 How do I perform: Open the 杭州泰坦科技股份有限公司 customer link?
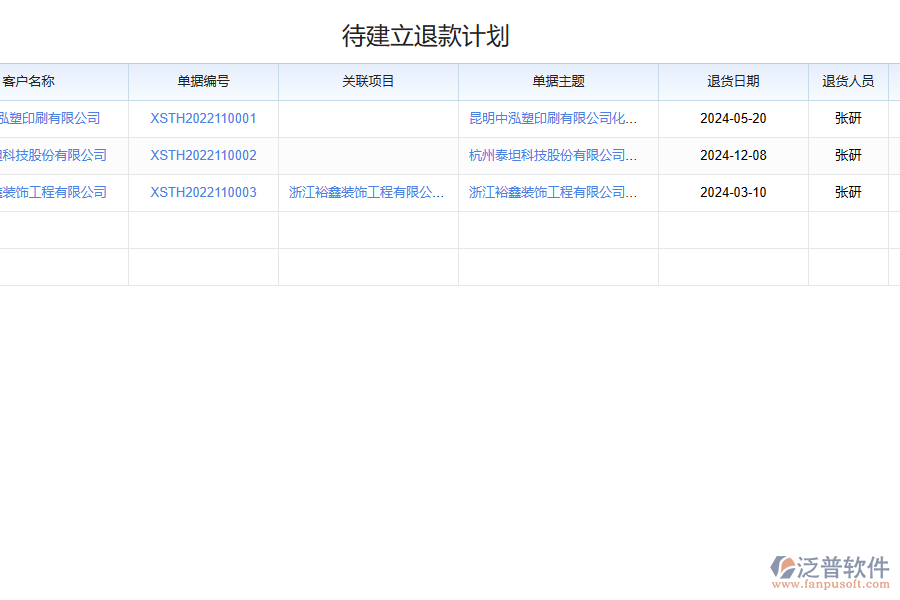coord(50,155)
